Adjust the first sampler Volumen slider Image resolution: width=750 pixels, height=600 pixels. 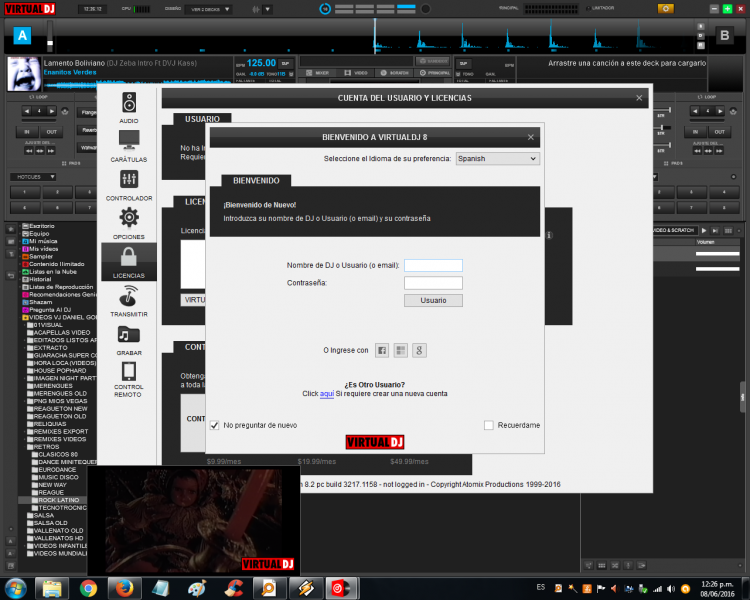pos(717,254)
